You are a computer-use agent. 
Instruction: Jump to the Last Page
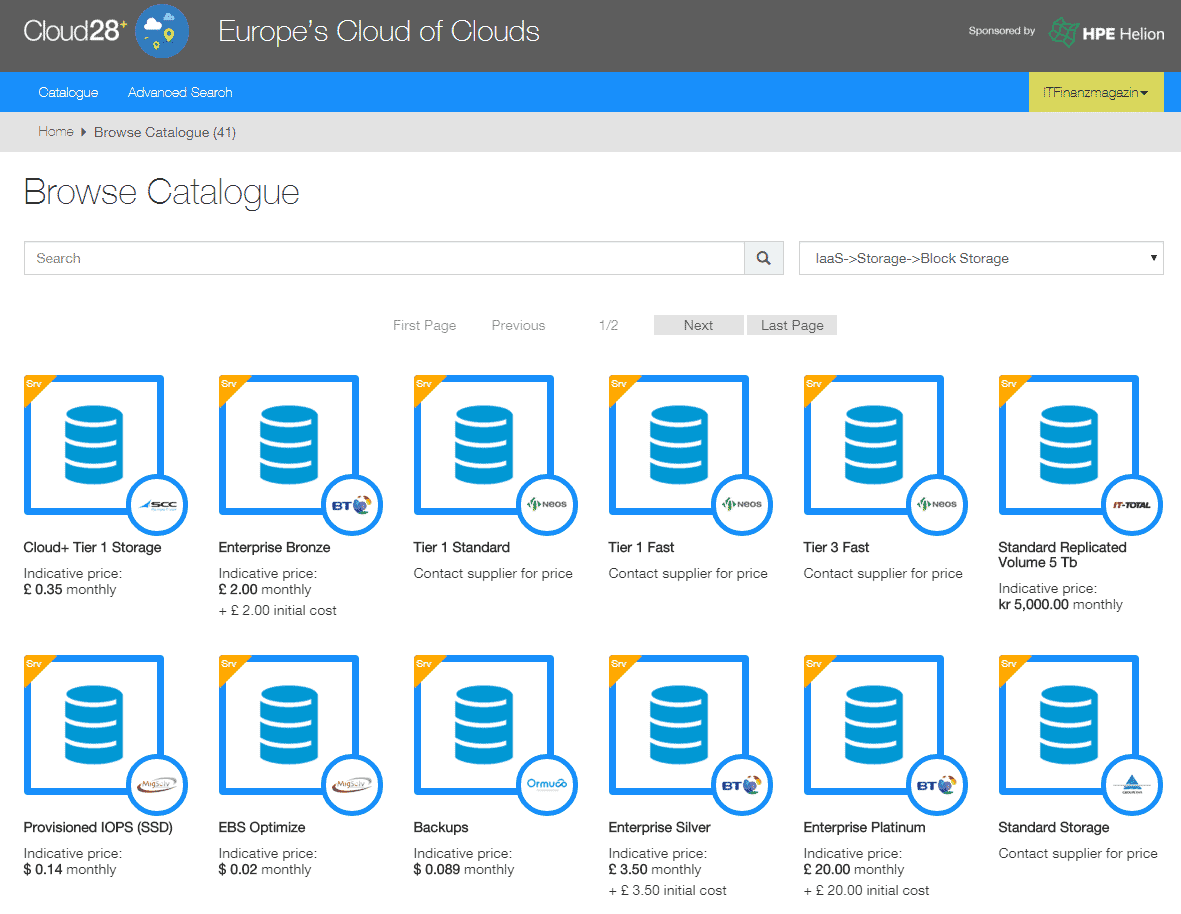pos(792,325)
